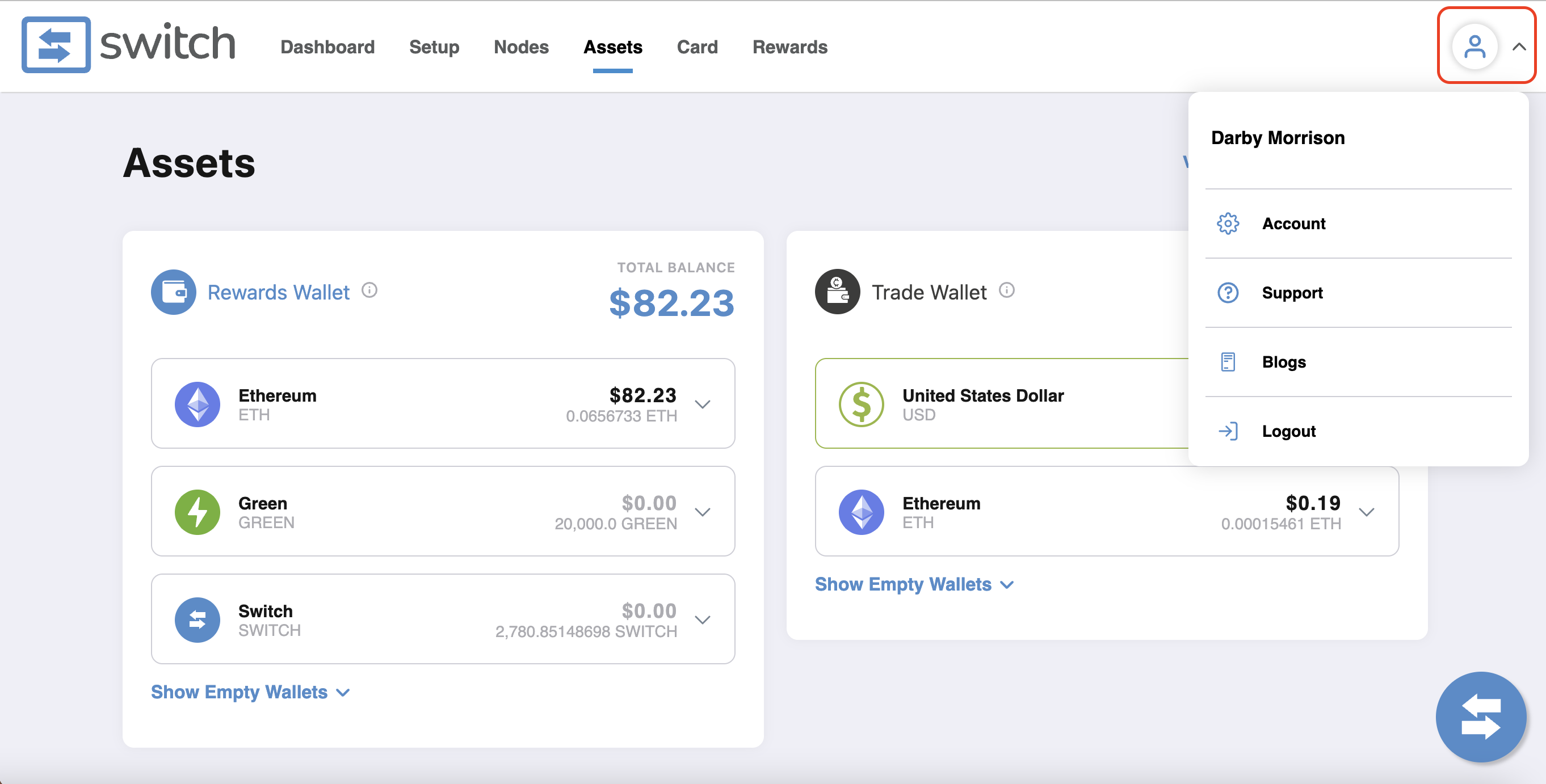Select the Assets tab
1546x784 pixels.
coord(613,47)
